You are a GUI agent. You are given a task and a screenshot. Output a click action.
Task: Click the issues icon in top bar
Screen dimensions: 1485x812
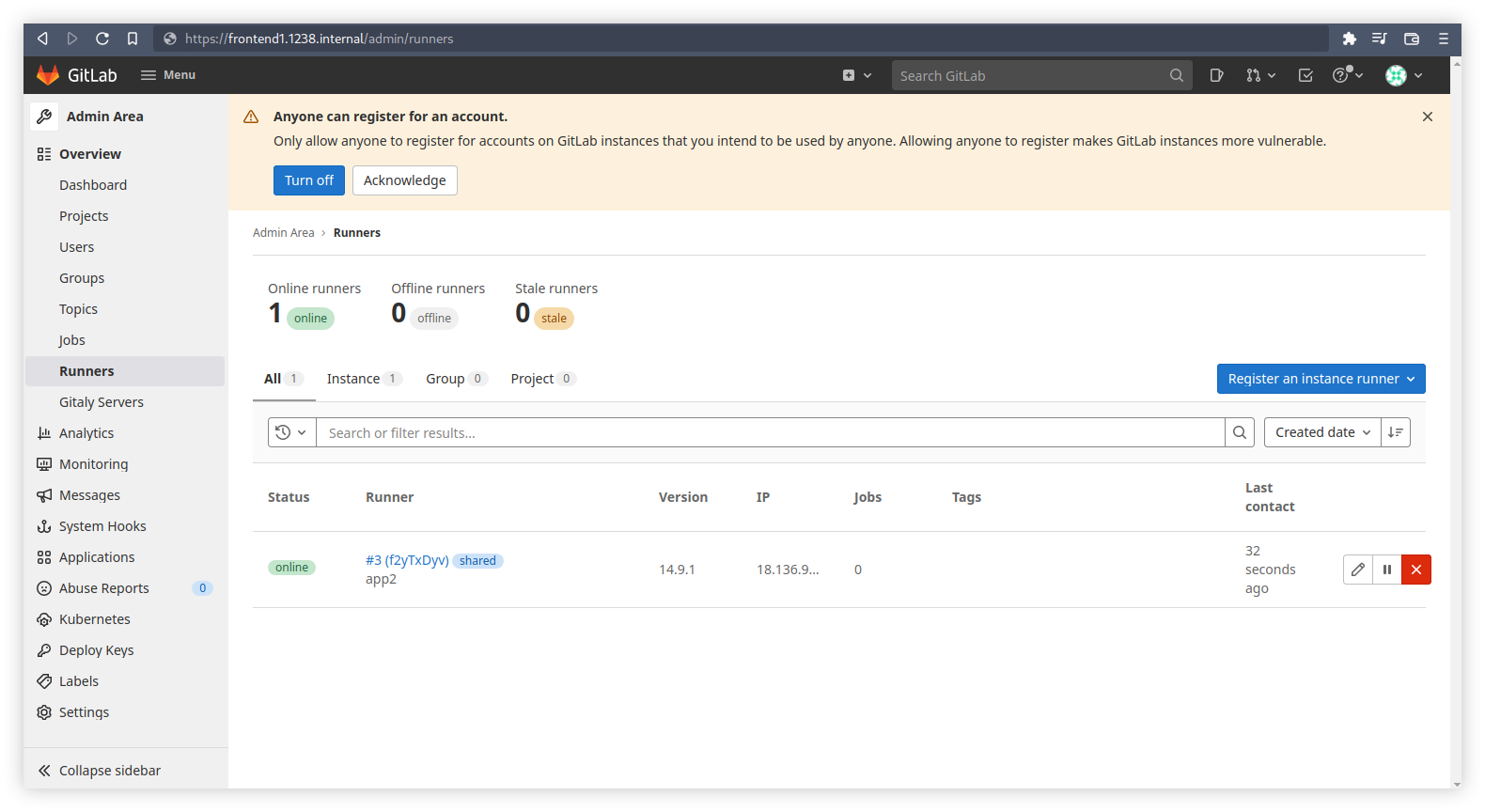[1216, 76]
